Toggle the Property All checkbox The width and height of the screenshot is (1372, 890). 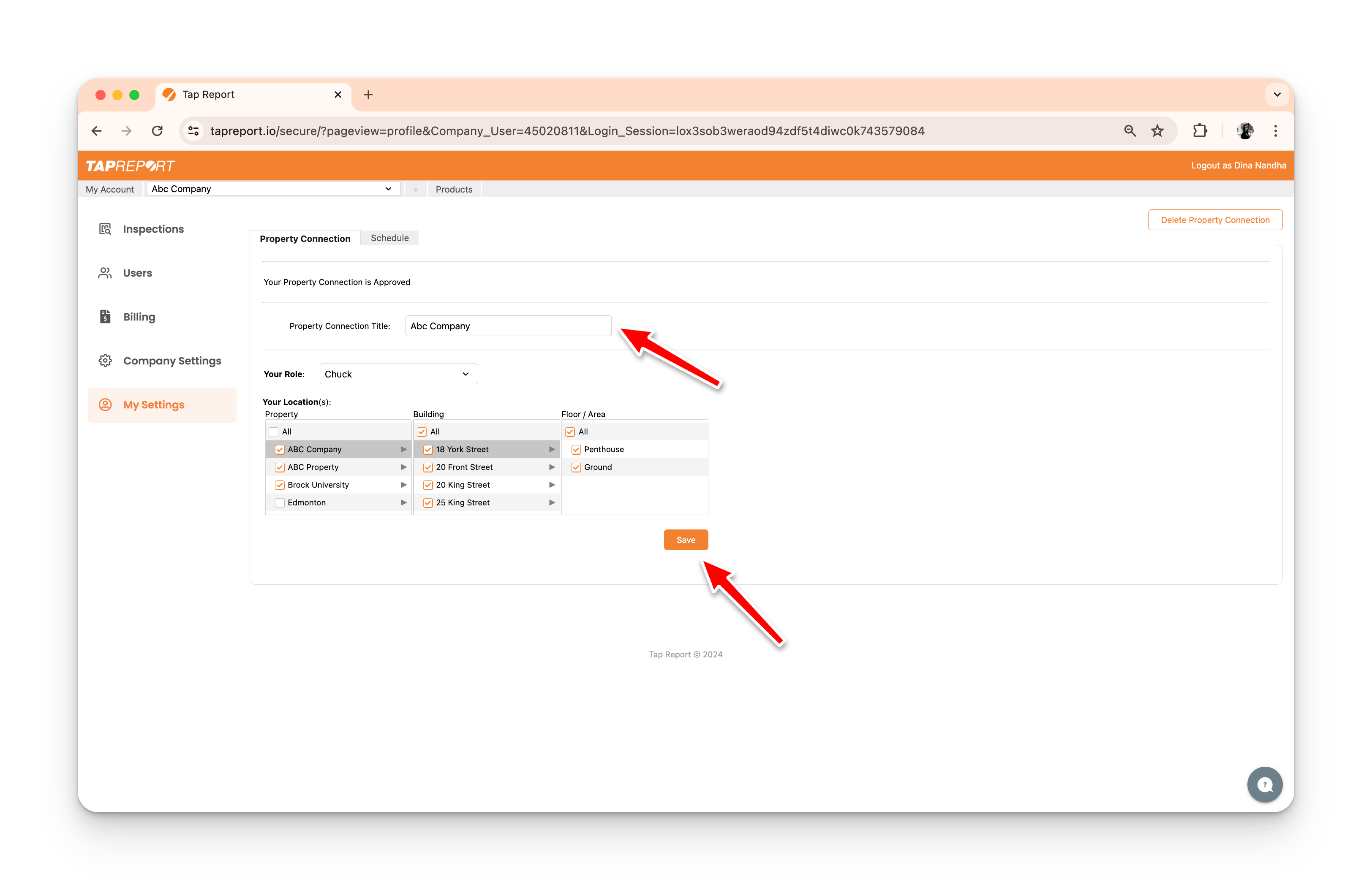coord(274,432)
